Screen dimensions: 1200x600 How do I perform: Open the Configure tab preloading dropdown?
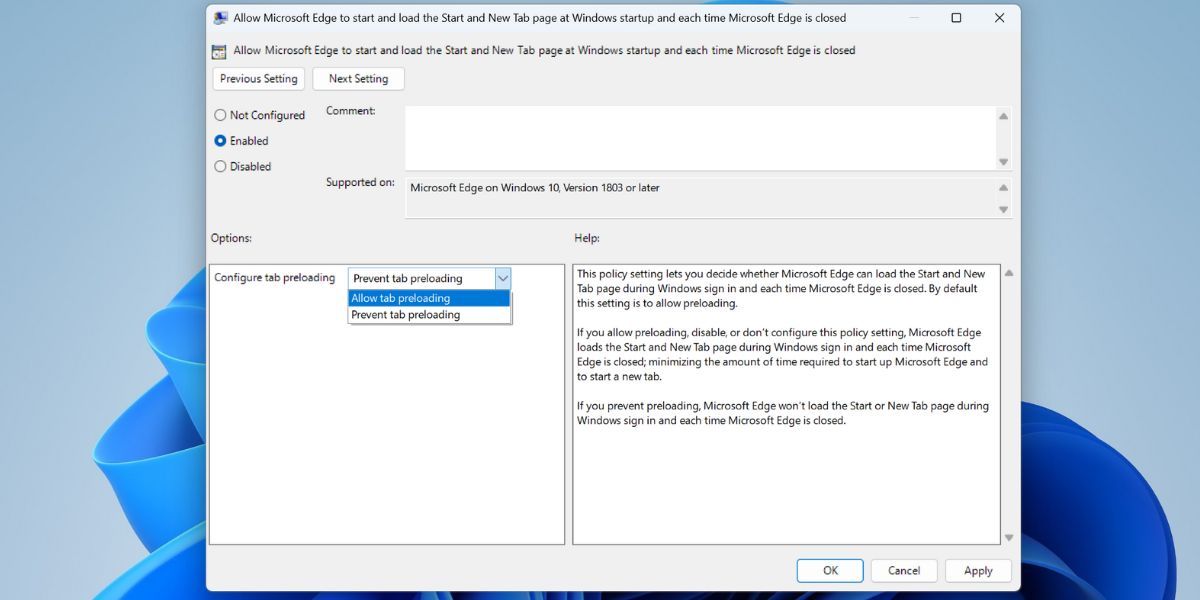[503, 278]
